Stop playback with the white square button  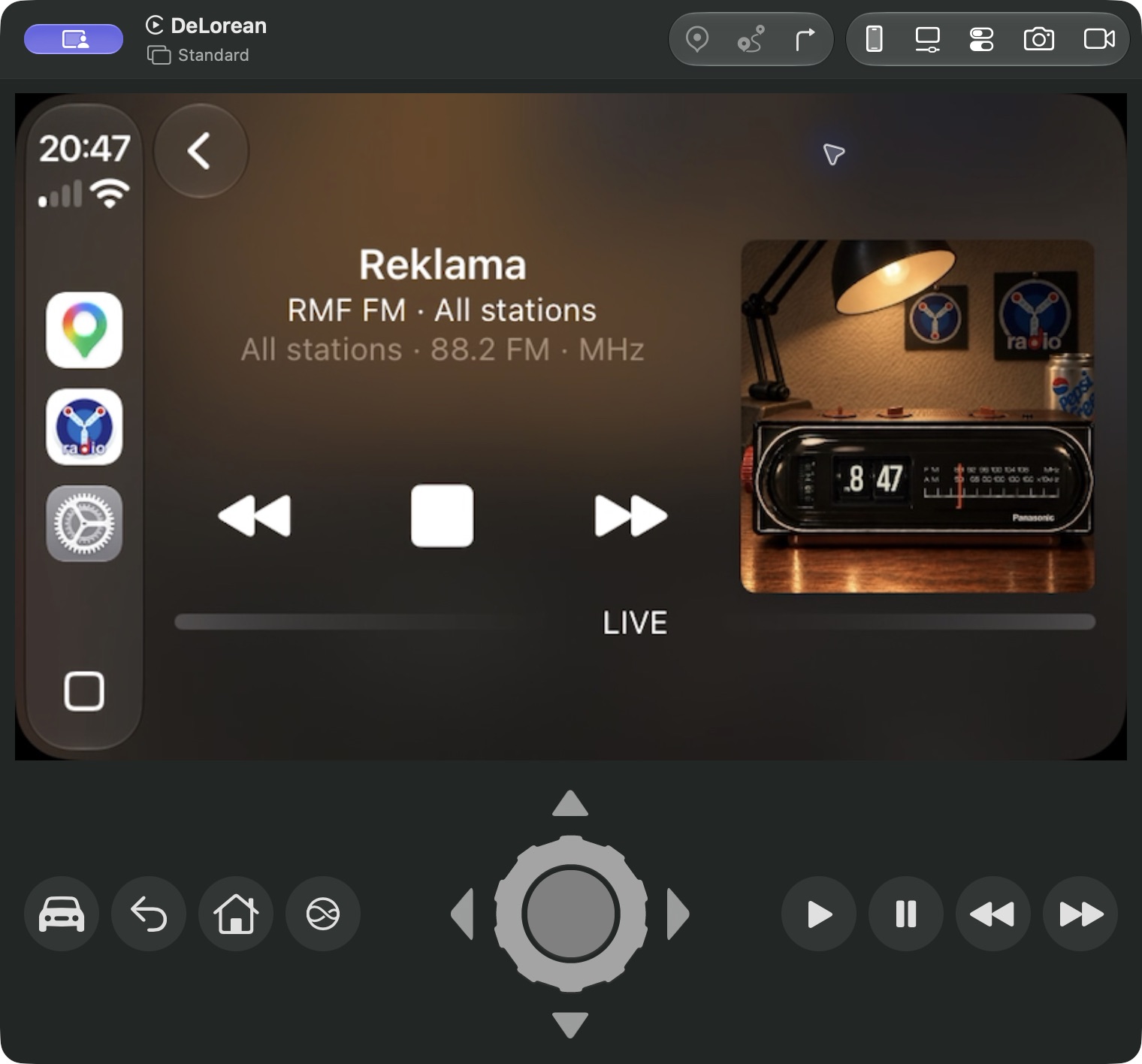443,515
